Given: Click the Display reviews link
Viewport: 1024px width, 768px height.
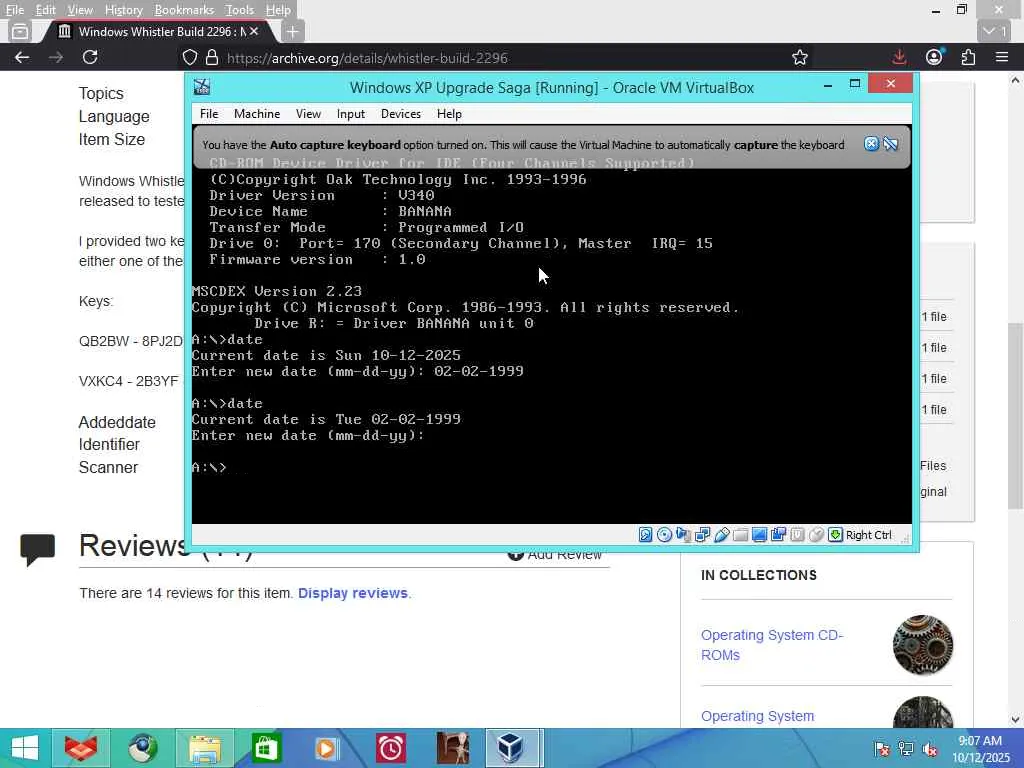Looking at the screenshot, I should point(353,593).
